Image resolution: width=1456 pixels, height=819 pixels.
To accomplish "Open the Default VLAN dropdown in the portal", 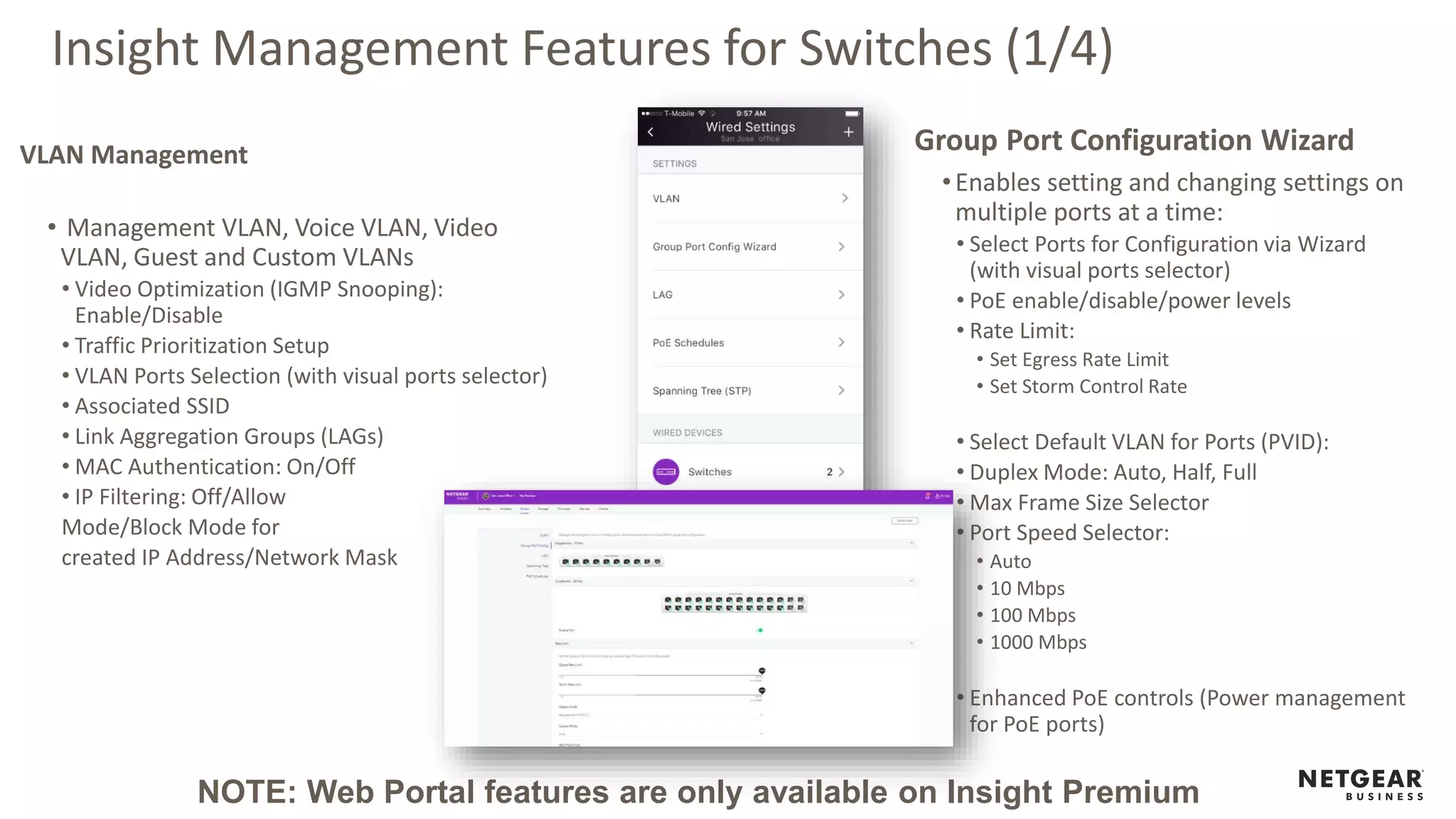I will pos(660,714).
